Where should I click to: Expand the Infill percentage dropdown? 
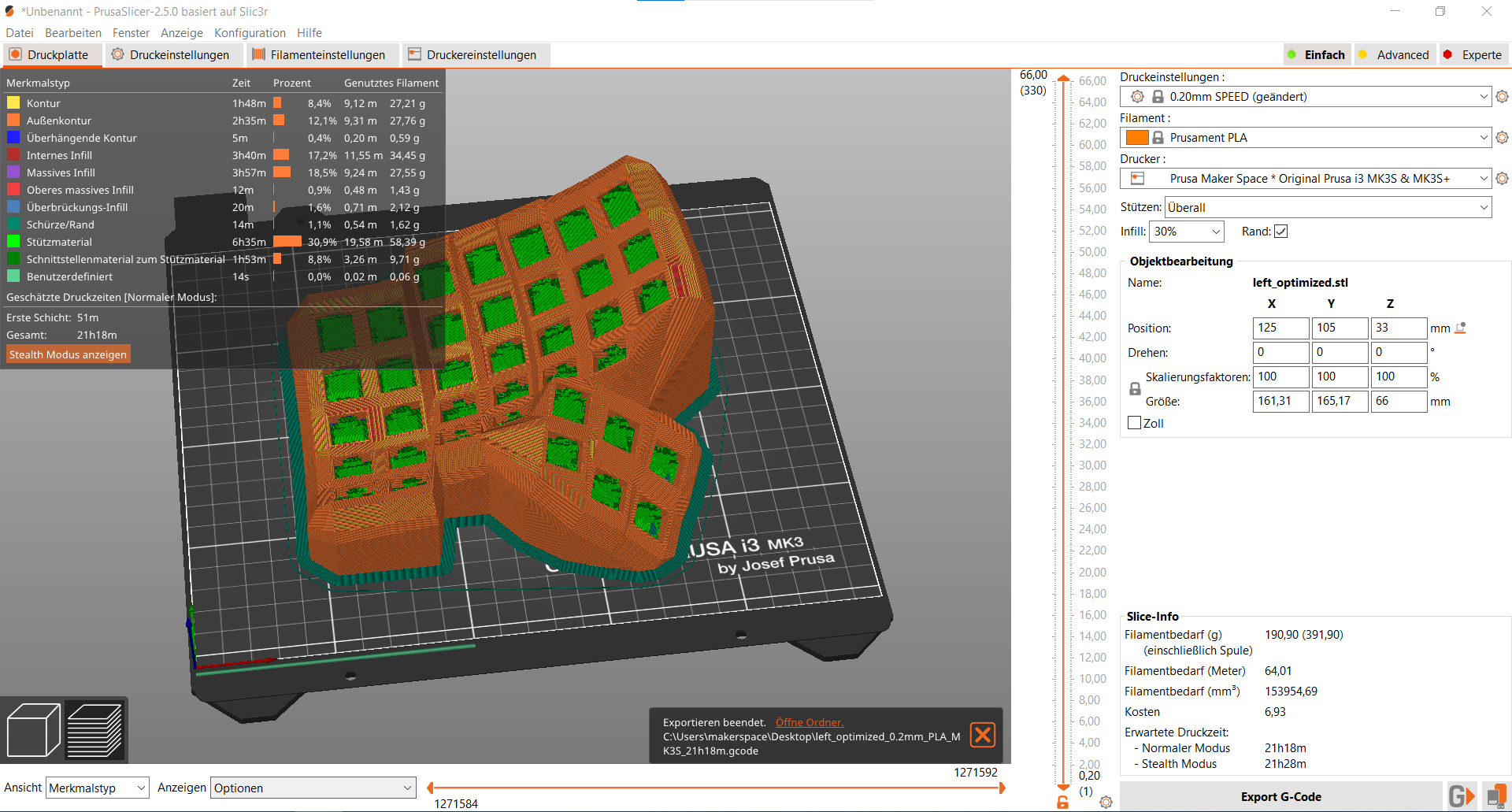[1187, 232]
